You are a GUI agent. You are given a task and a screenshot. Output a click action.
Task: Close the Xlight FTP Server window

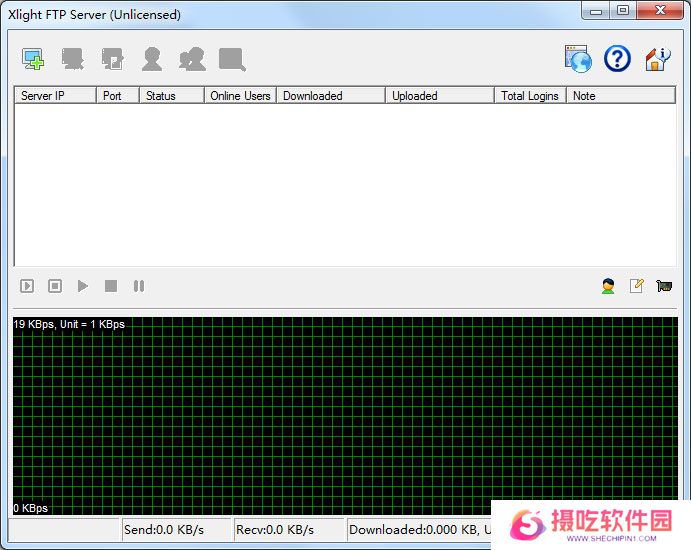(x=660, y=11)
